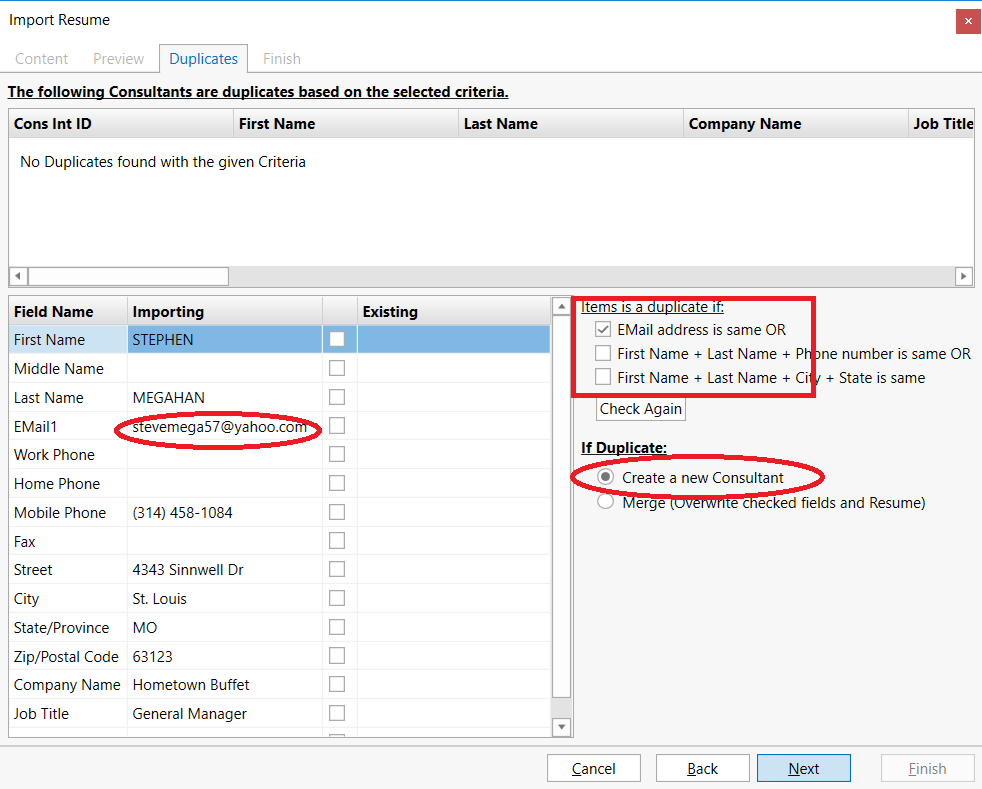The width and height of the screenshot is (982, 789).
Task: Enable First Name + Last Name + Phone number criterion
Action: pos(603,353)
